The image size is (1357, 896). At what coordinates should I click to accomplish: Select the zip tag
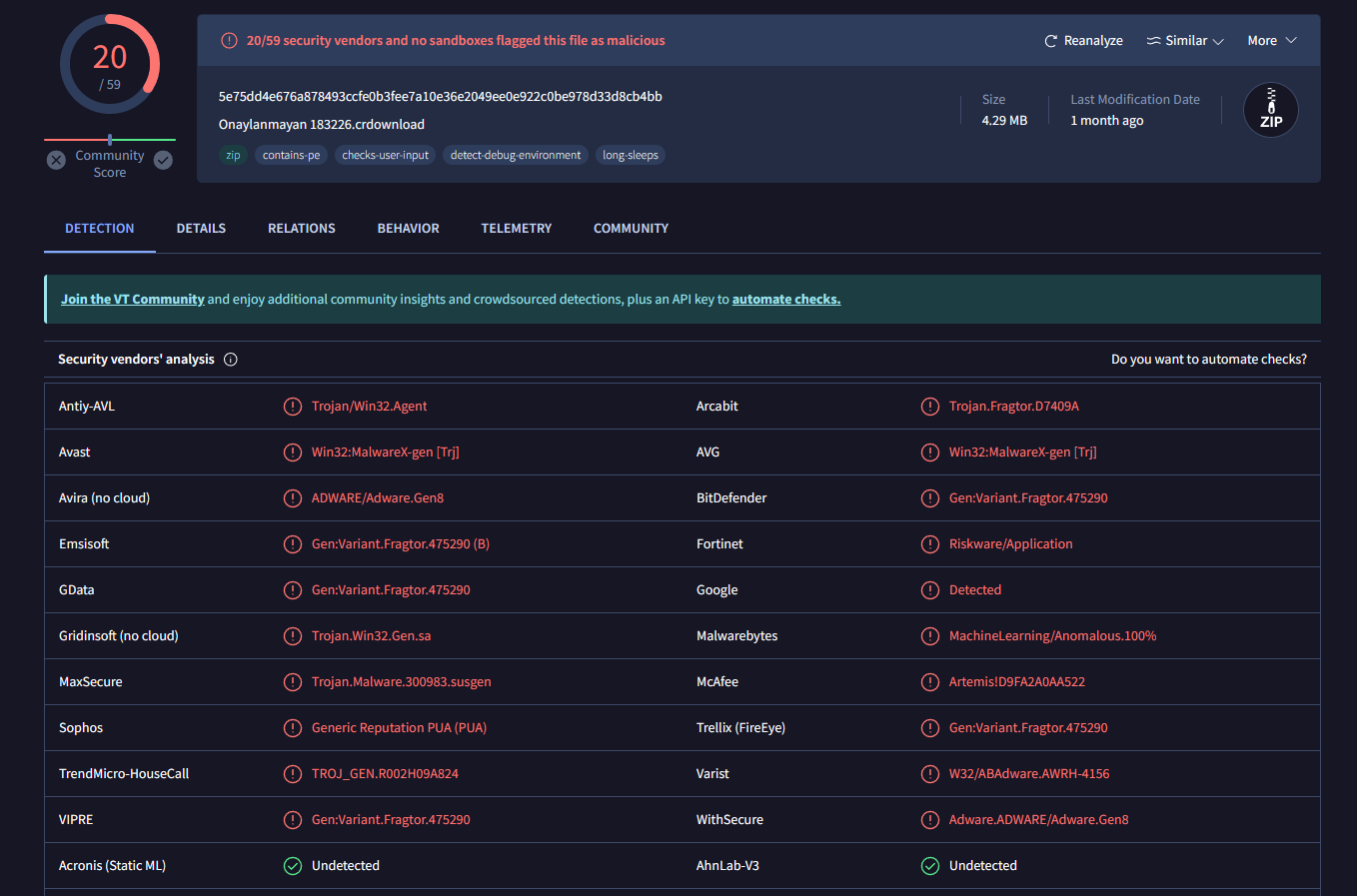tap(233, 155)
